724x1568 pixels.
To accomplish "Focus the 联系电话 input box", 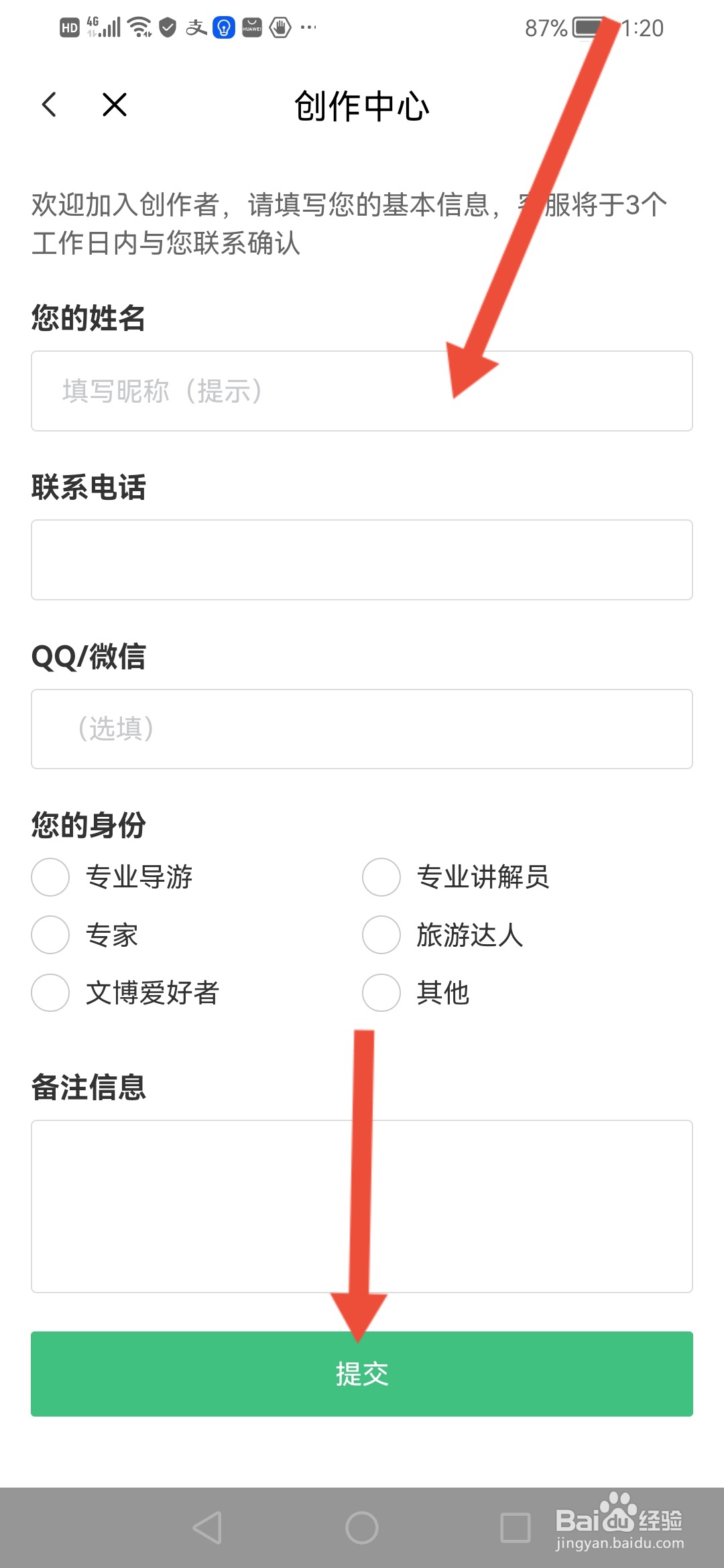I will (x=362, y=560).
